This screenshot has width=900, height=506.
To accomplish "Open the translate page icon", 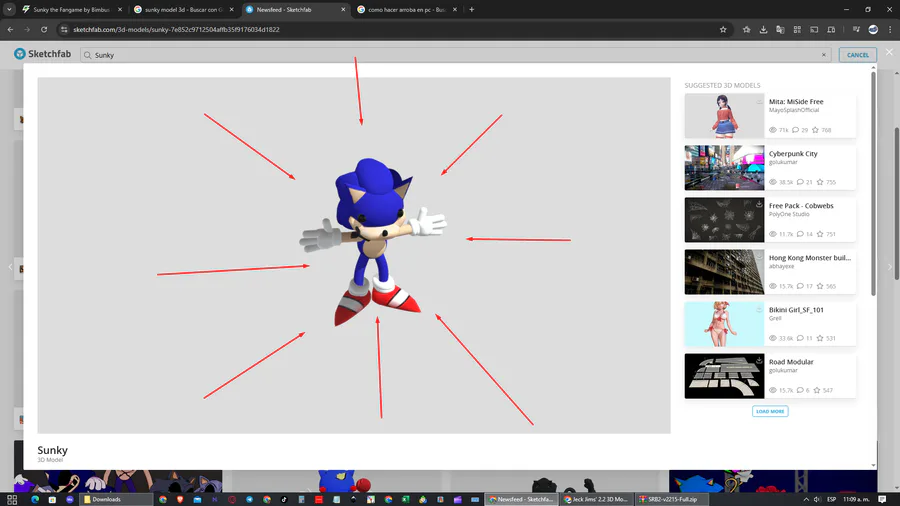I will pos(780,29).
